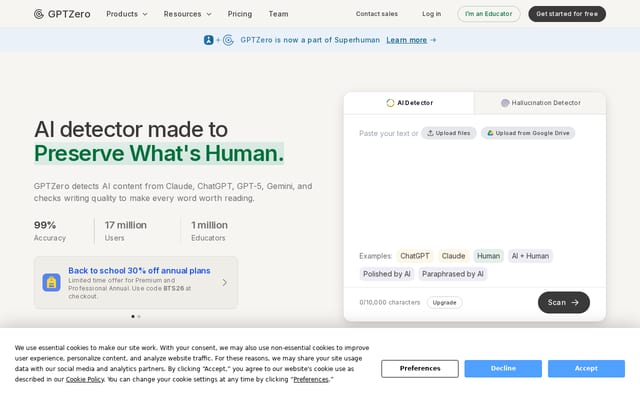Decline non-essential cookies
The height and width of the screenshot is (400, 640).
click(503, 369)
